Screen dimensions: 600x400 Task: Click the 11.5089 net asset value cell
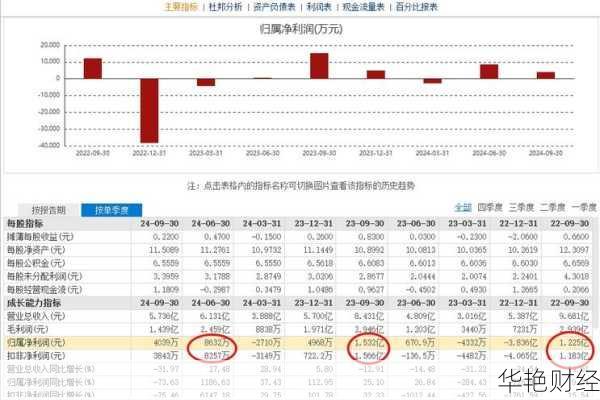164,250
